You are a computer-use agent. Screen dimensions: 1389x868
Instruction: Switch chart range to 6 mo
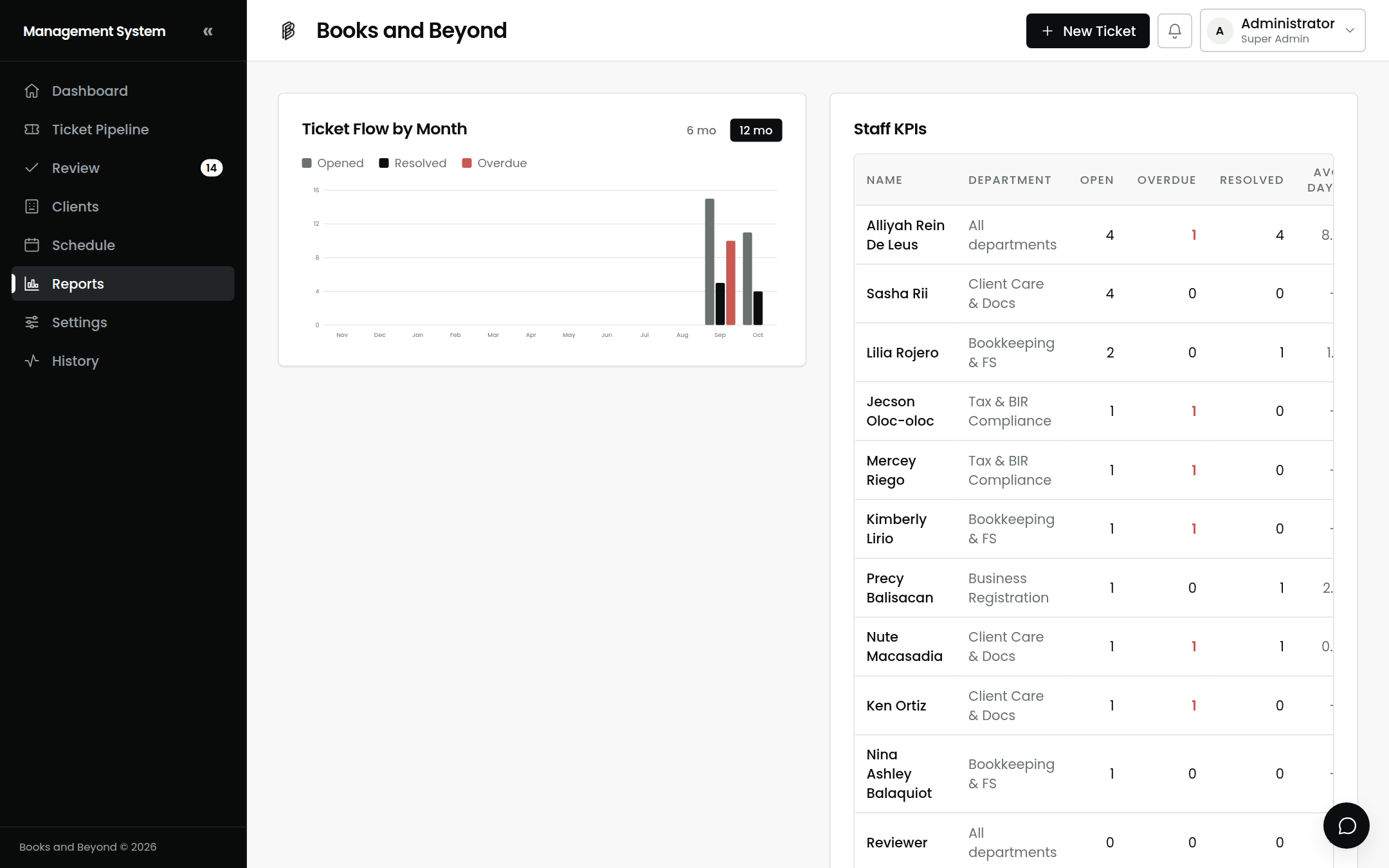pyautogui.click(x=701, y=130)
